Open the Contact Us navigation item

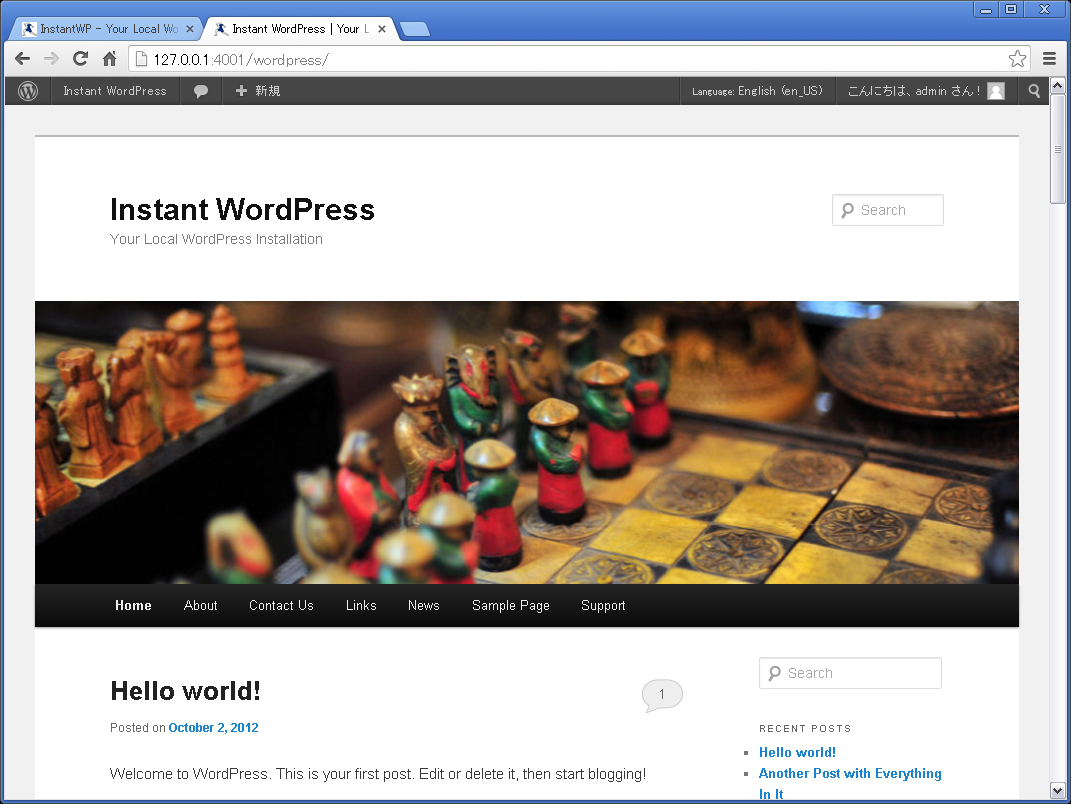point(281,605)
